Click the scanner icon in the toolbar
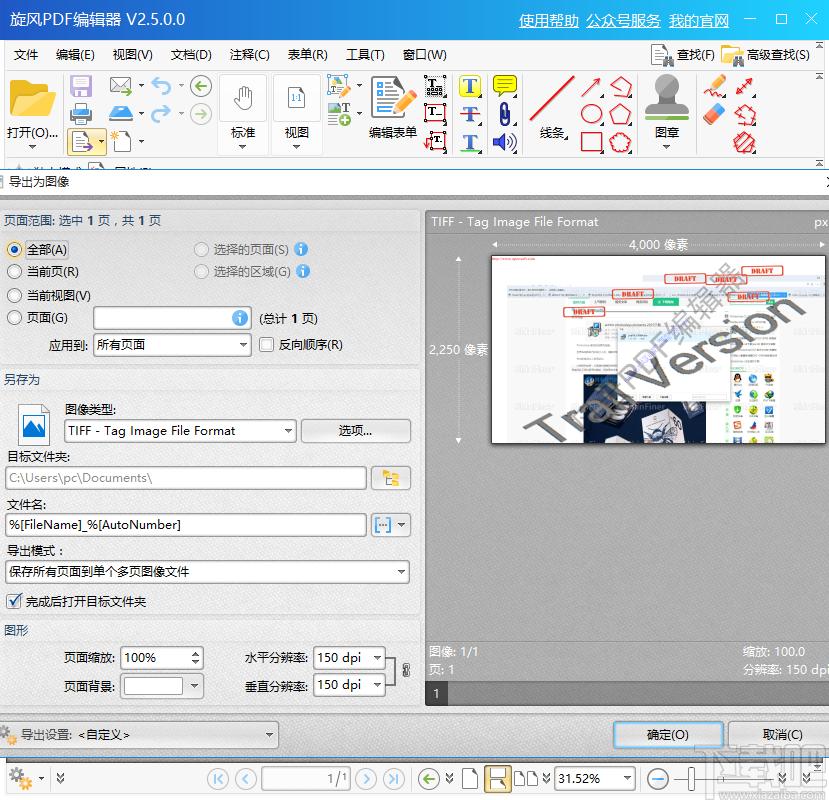Viewport: 829px width, 800px height. [121, 113]
